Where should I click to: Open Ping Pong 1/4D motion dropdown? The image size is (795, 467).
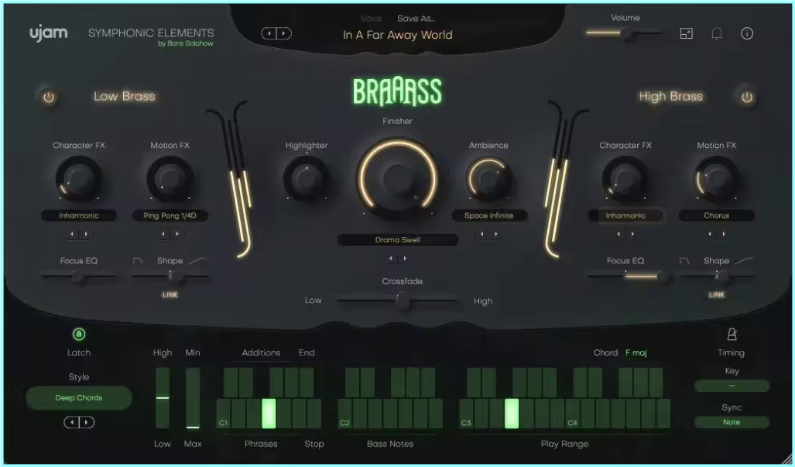click(x=170, y=215)
